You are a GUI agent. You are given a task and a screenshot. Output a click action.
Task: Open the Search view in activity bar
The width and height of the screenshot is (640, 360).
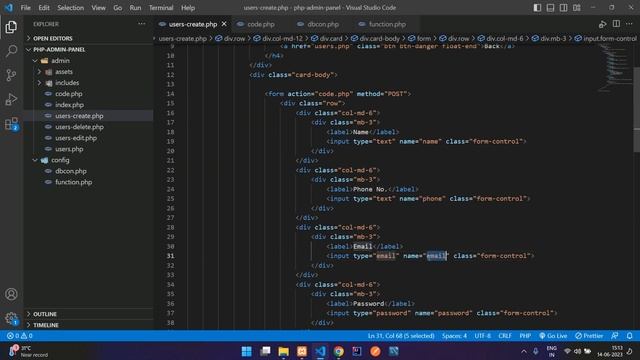pos(11,51)
